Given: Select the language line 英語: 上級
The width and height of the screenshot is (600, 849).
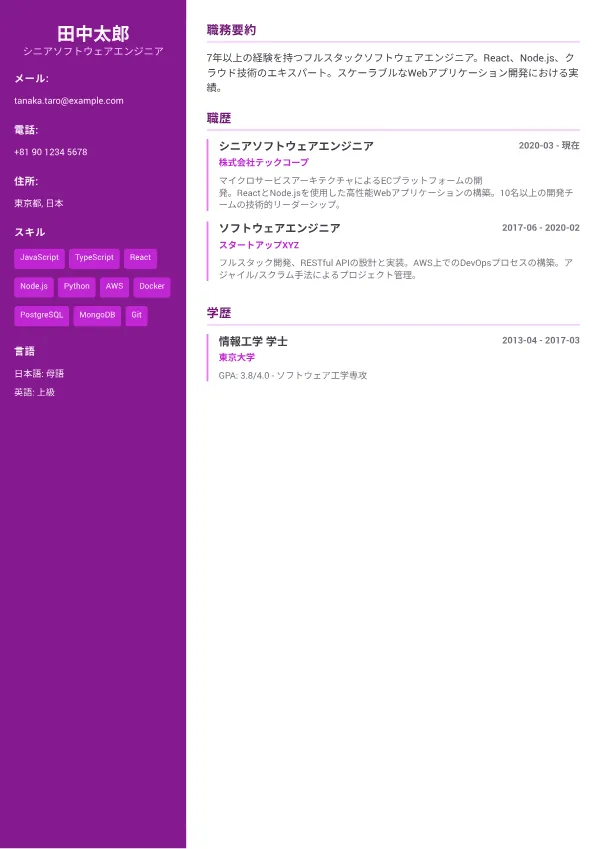Looking at the screenshot, I should [34, 393].
